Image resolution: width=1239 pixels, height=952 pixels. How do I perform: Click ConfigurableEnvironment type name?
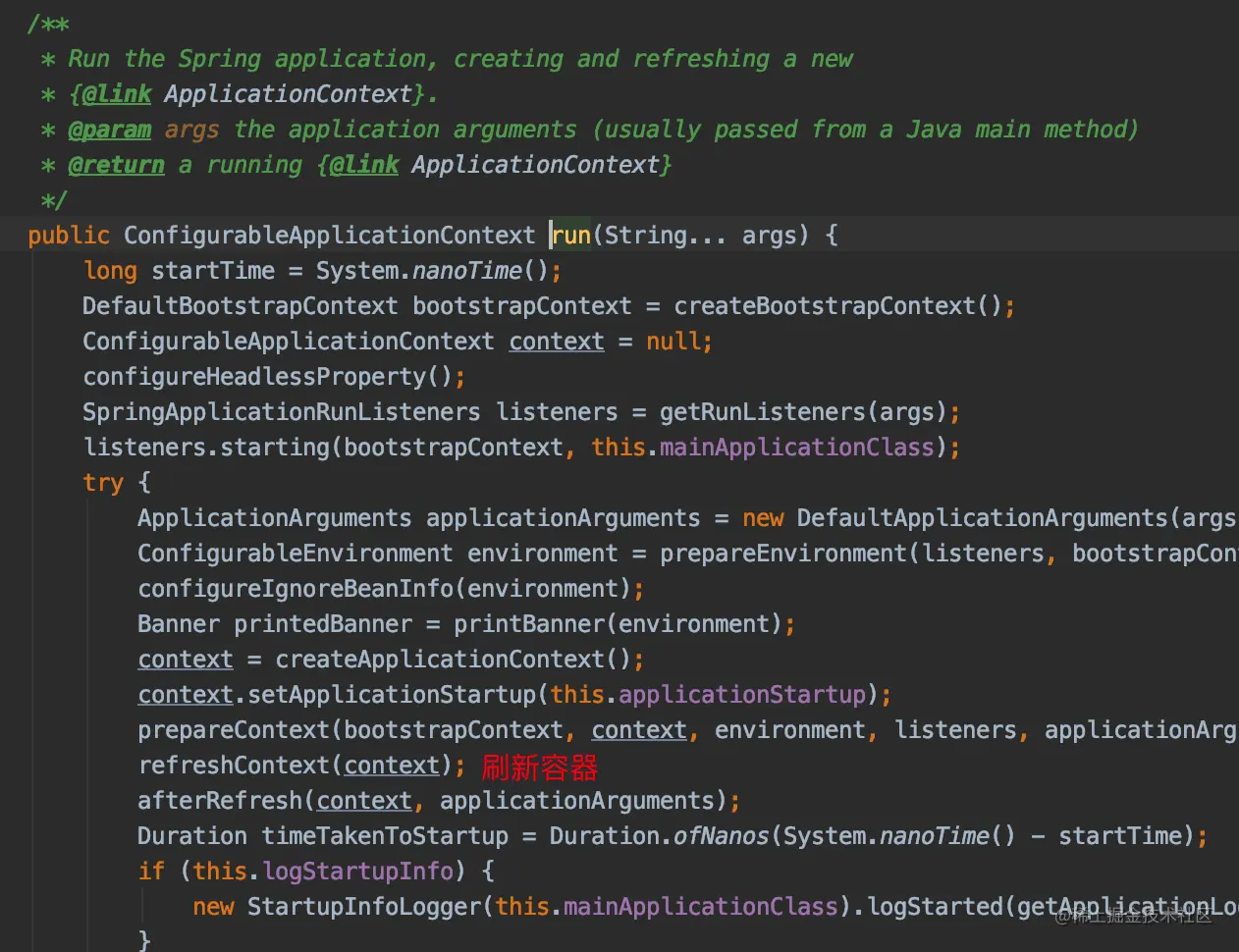(296, 554)
